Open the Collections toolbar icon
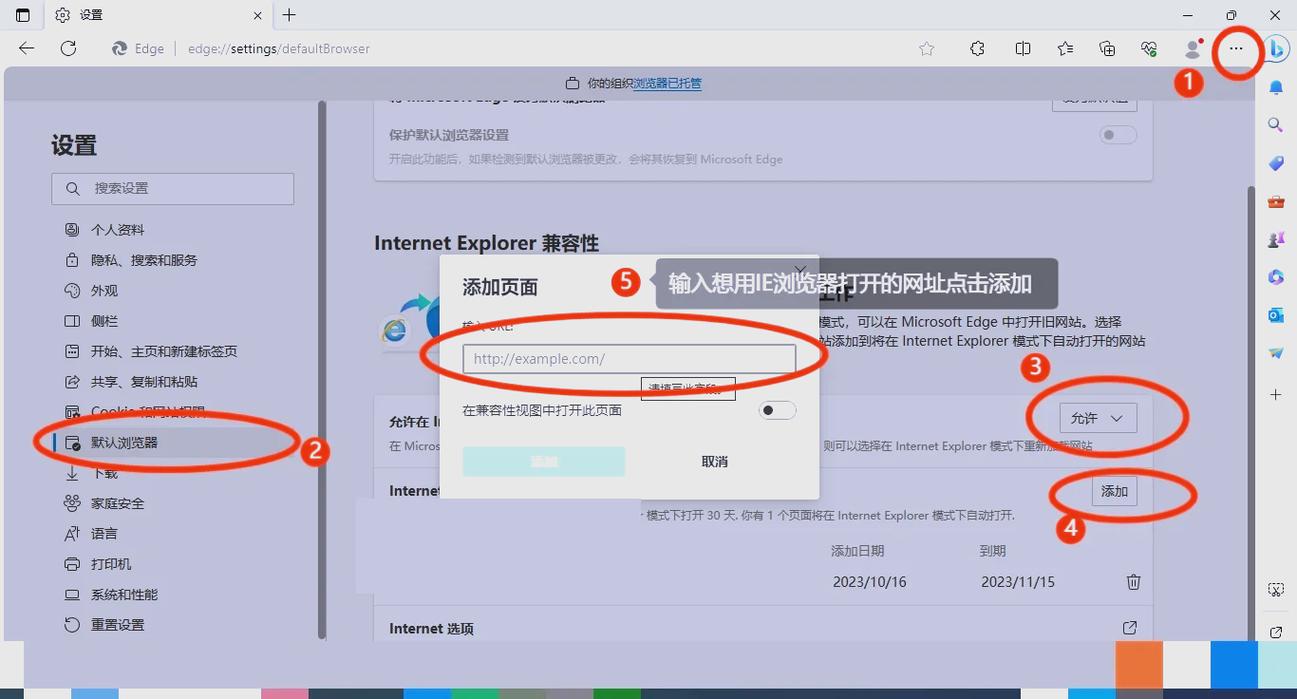The height and width of the screenshot is (699, 1297). [1106, 48]
